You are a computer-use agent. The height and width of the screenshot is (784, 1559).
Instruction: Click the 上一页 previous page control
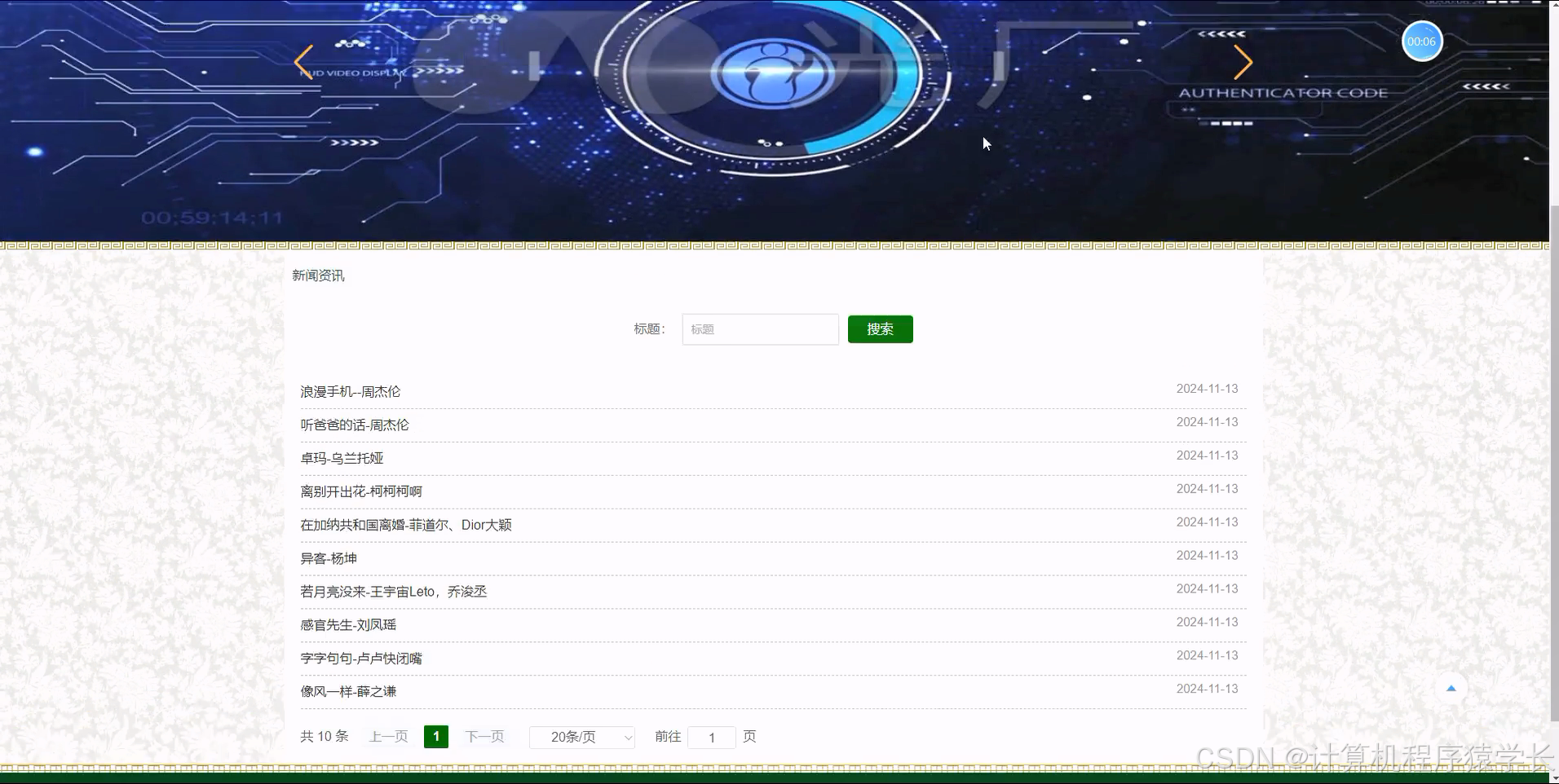click(x=387, y=736)
